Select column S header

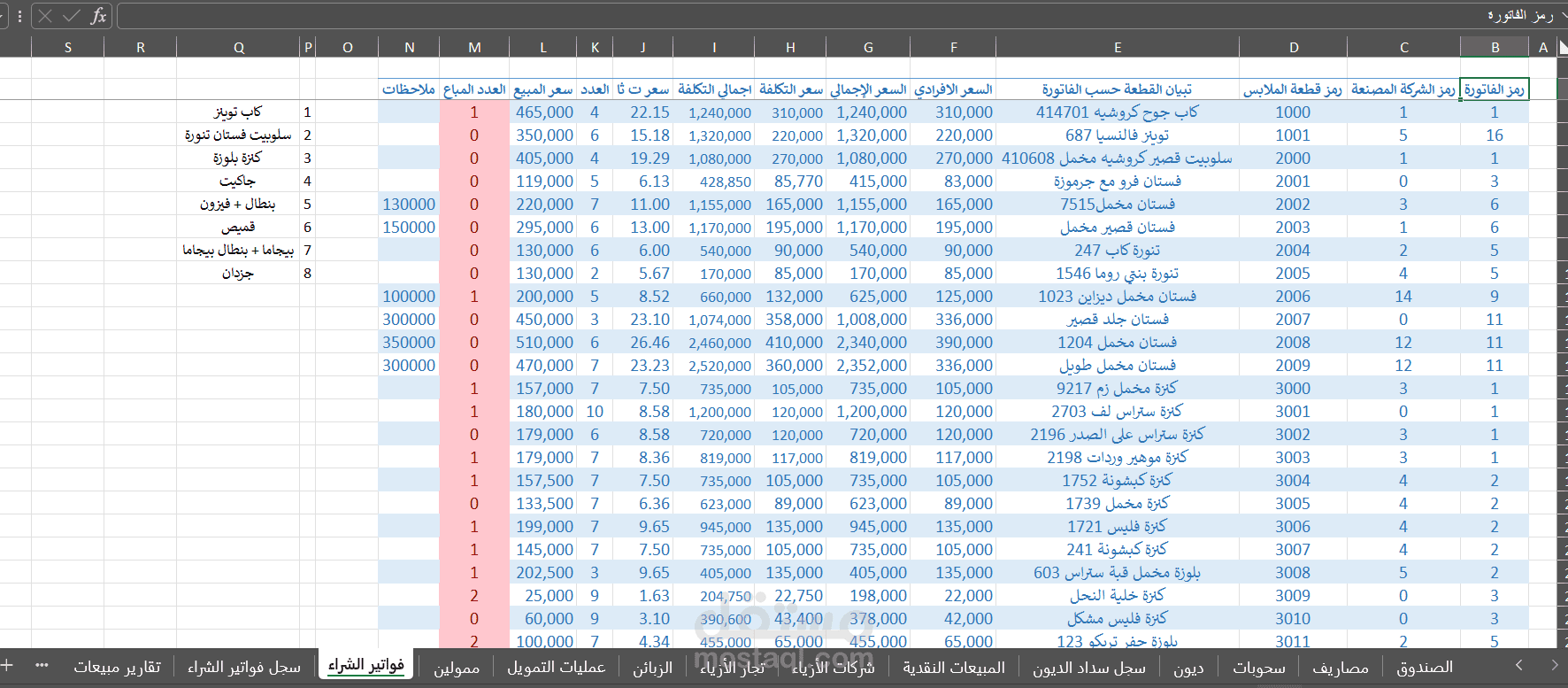click(x=68, y=48)
